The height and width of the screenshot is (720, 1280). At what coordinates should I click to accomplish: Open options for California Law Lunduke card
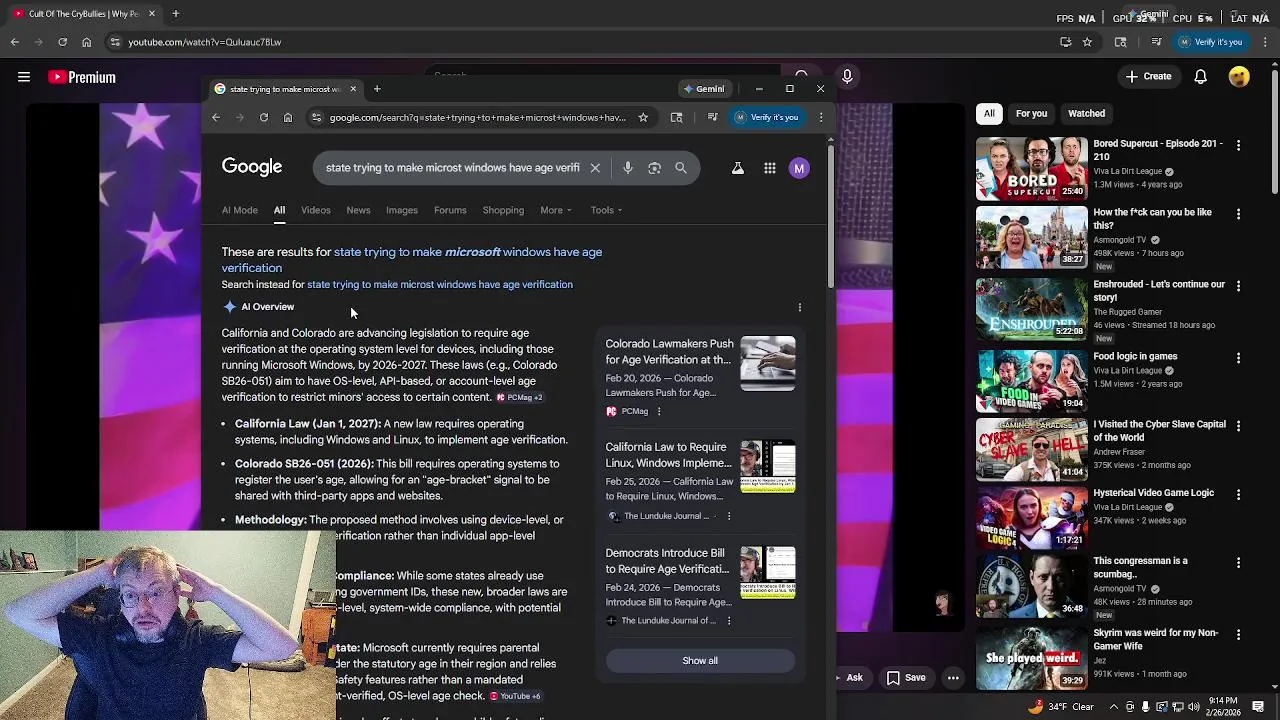click(729, 516)
